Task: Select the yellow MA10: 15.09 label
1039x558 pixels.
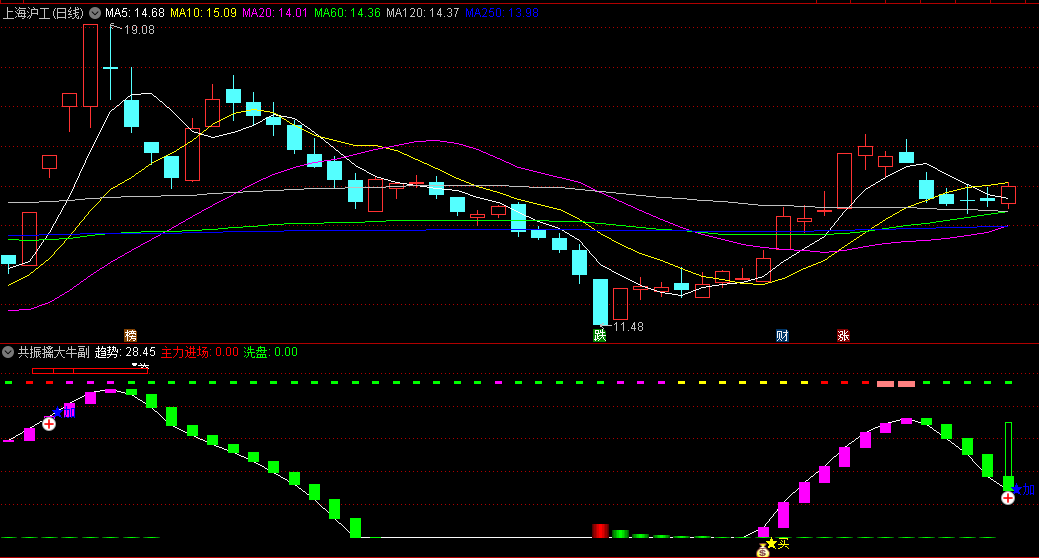Action: click(203, 13)
